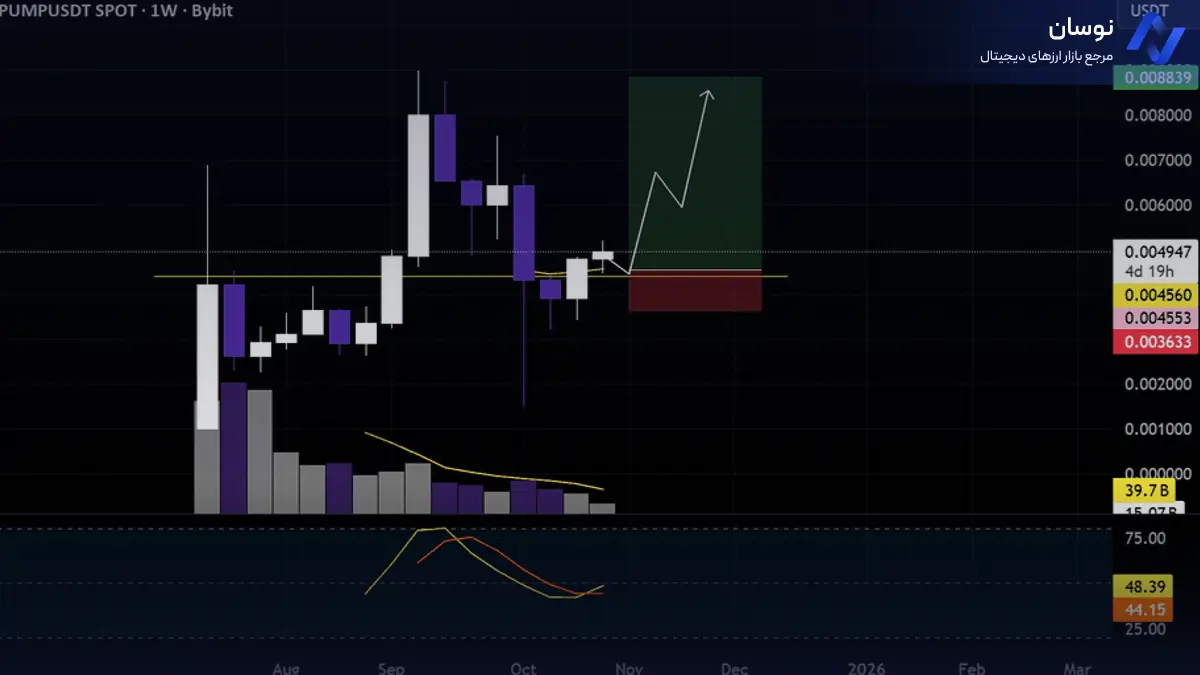Screen dimensions: 1200x675
Task: Click the red stop-loss zone
Action: point(695,291)
